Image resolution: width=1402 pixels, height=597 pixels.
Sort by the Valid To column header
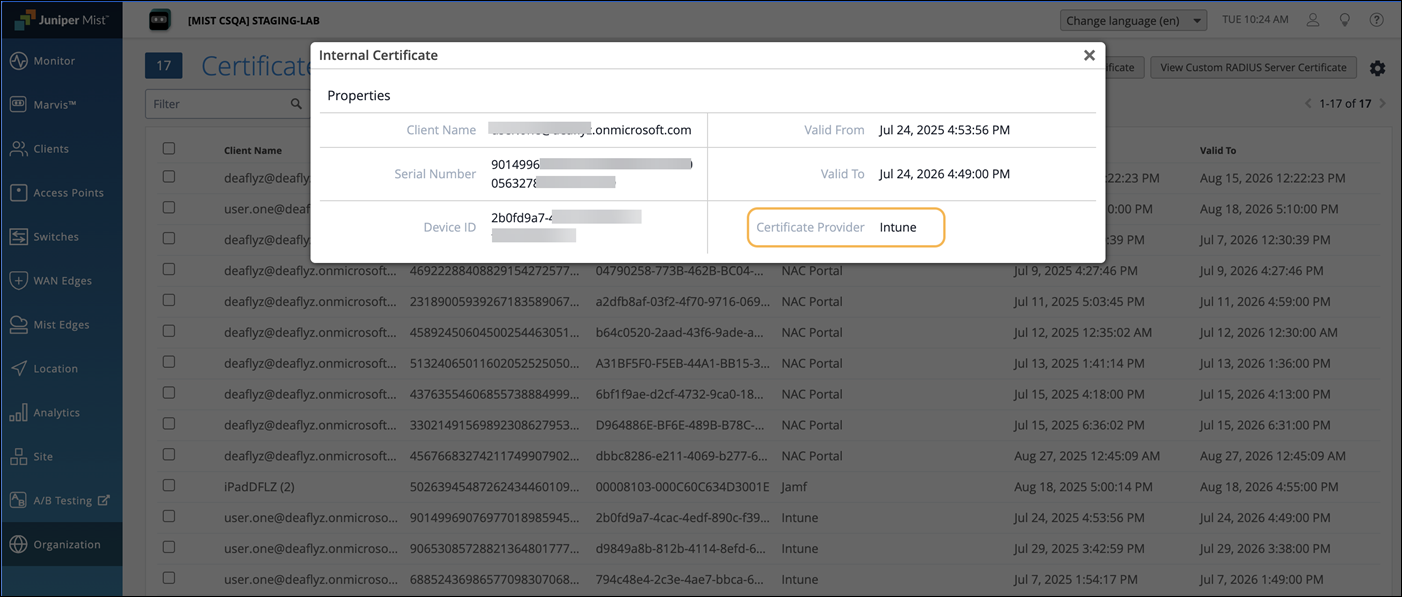[1217, 150]
